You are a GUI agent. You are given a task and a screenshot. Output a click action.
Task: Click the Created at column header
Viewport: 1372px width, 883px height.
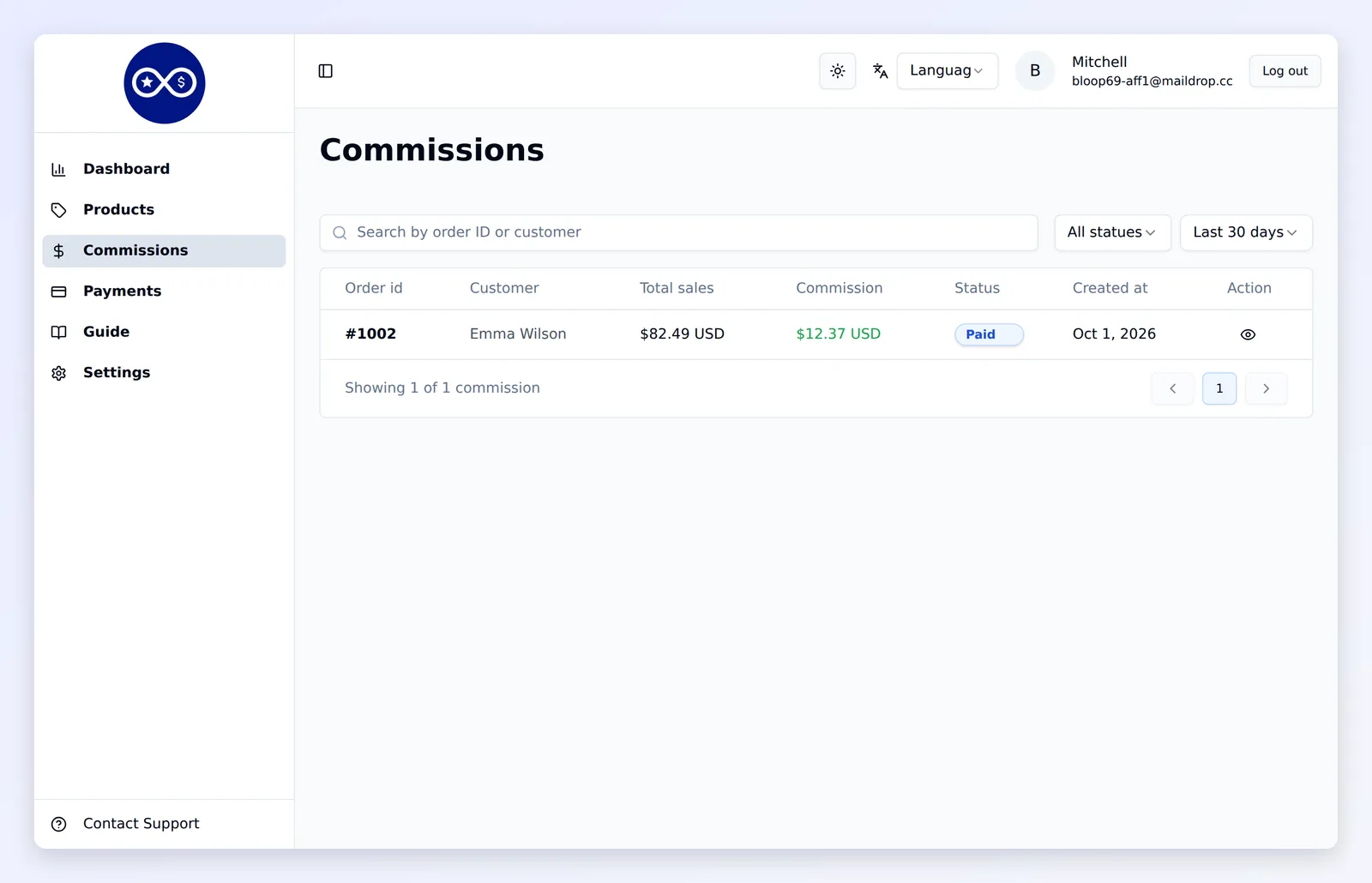coord(1110,288)
